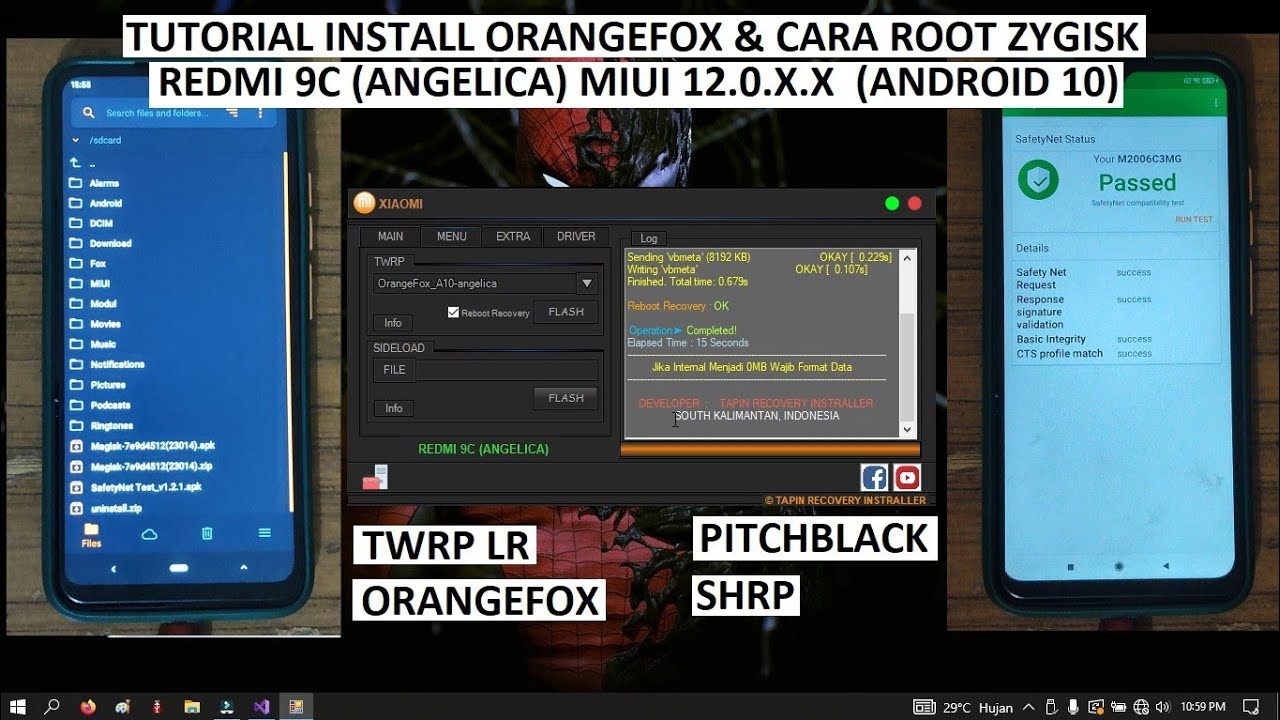Click Info in the TWRP section

click(393, 323)
